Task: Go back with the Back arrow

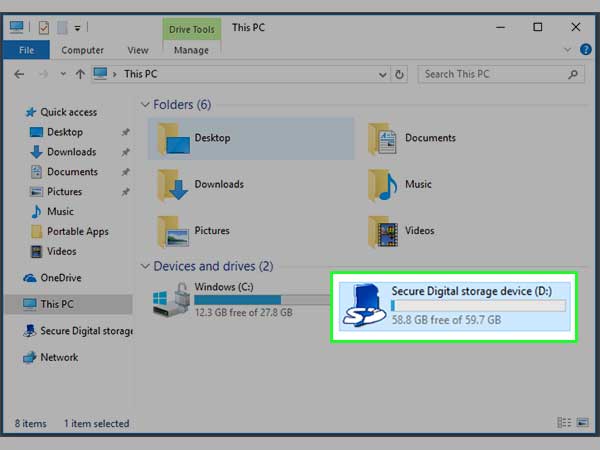Action: [x=19, y=74]
